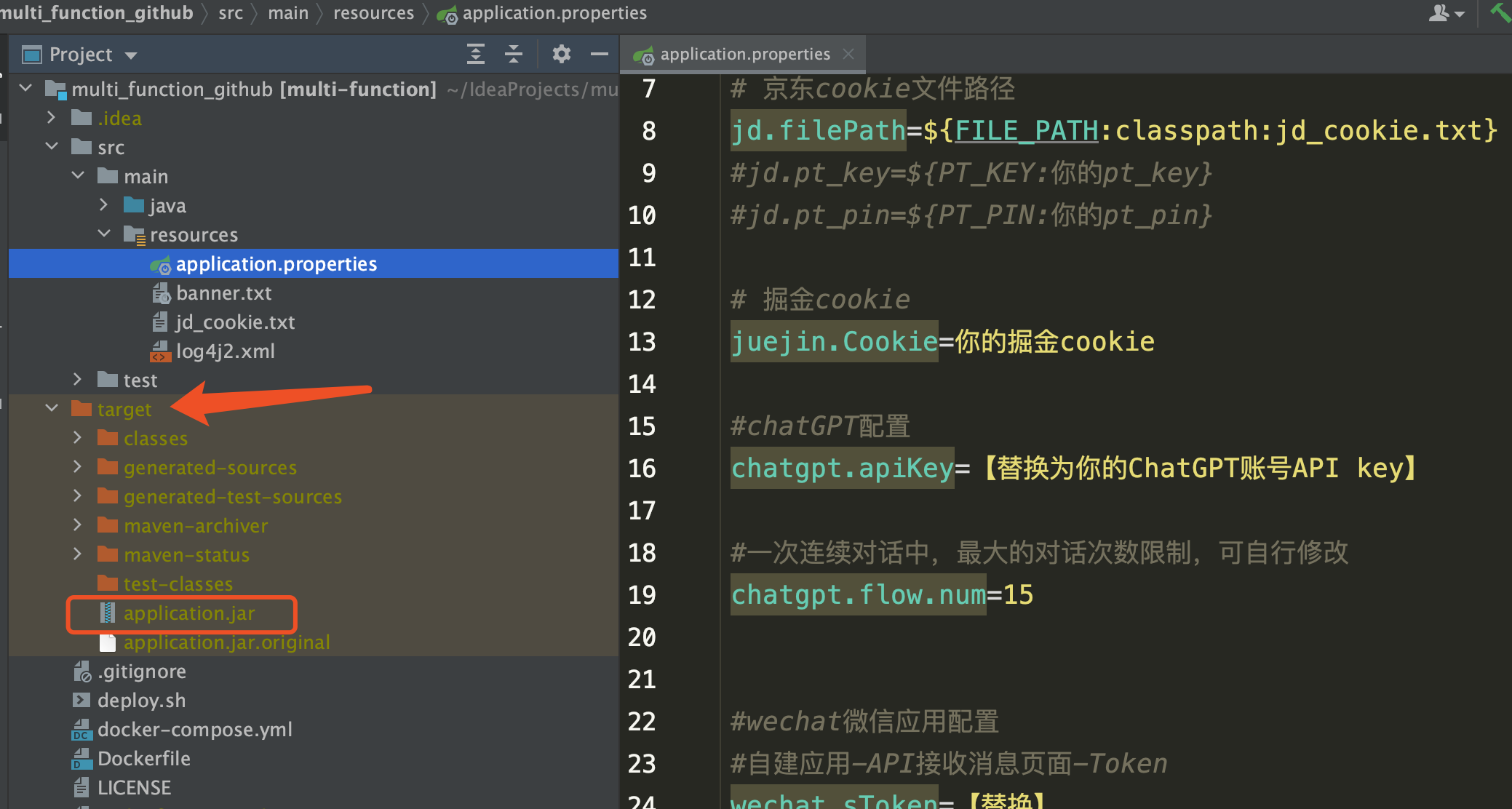Click resources in the breadcrumb path
The width and height of the screenshot is (1512, 809).
(x=373, y=13)
